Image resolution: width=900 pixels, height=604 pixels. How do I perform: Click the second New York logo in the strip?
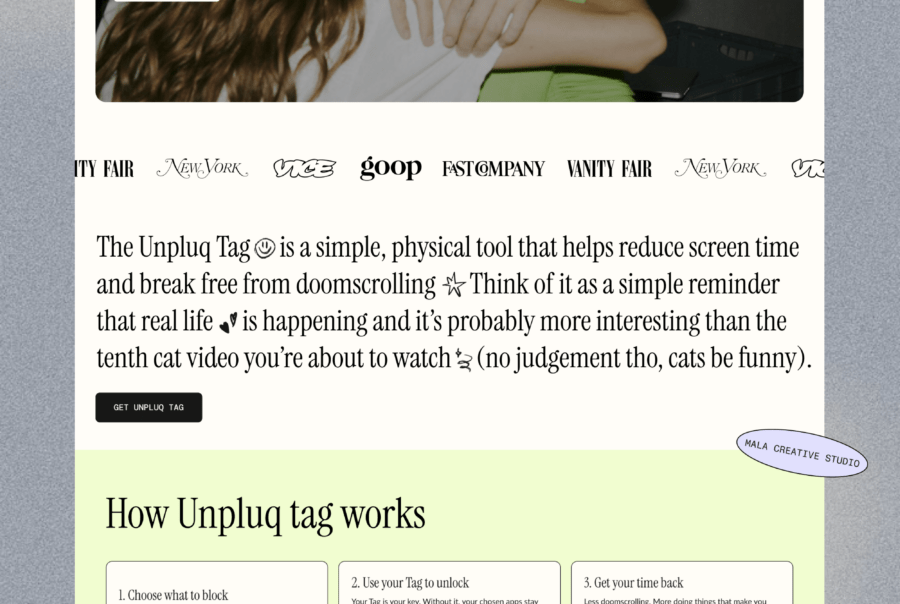(x=722, y=168)
